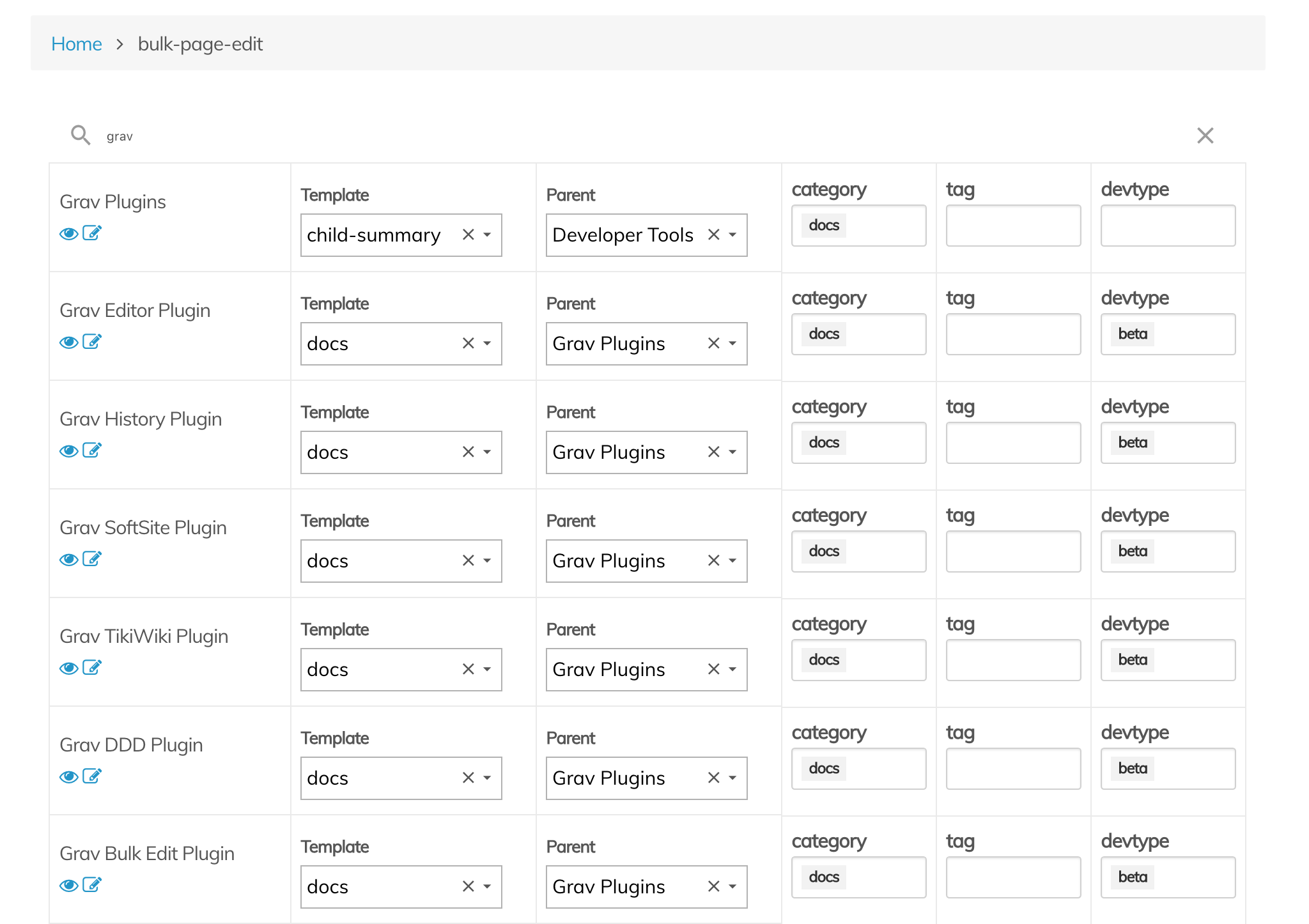Clear the search with the X icon
This screenshot has width=1309, height=924.
click(x=1205, y=135)
